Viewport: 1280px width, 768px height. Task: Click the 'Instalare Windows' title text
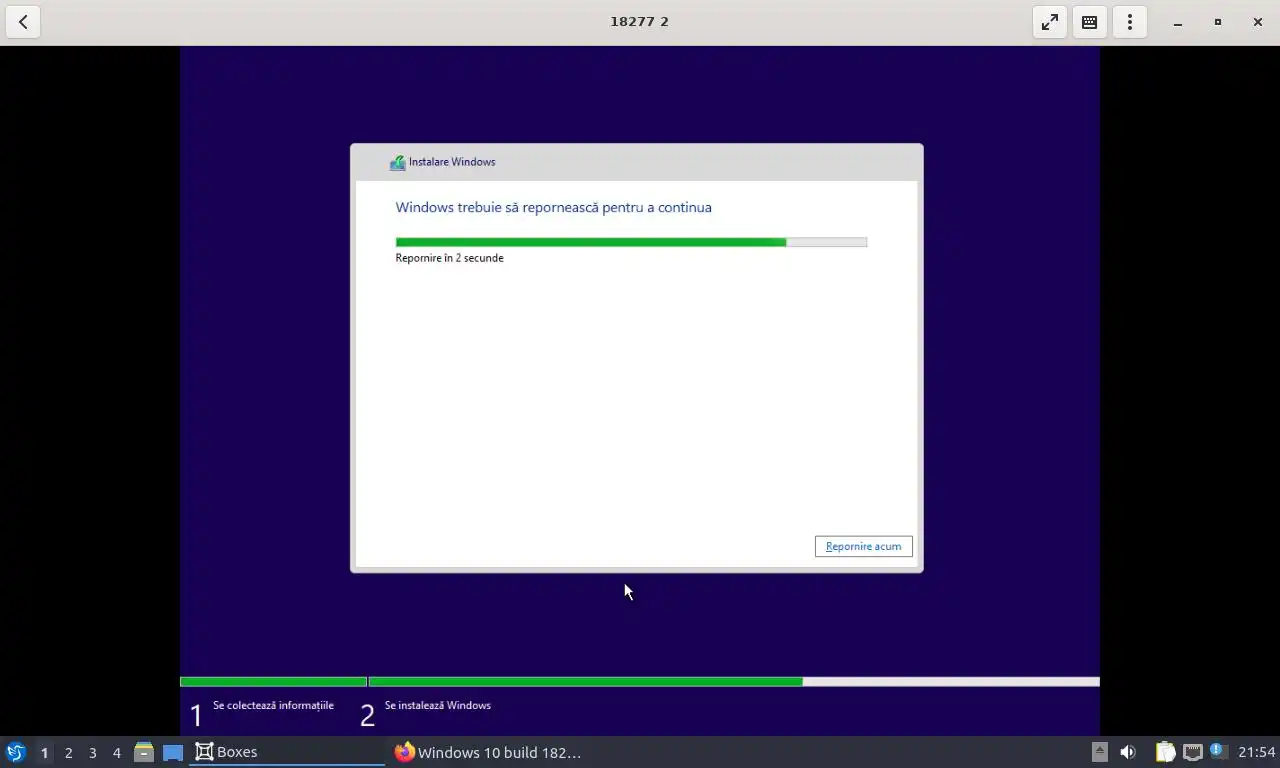452,162
